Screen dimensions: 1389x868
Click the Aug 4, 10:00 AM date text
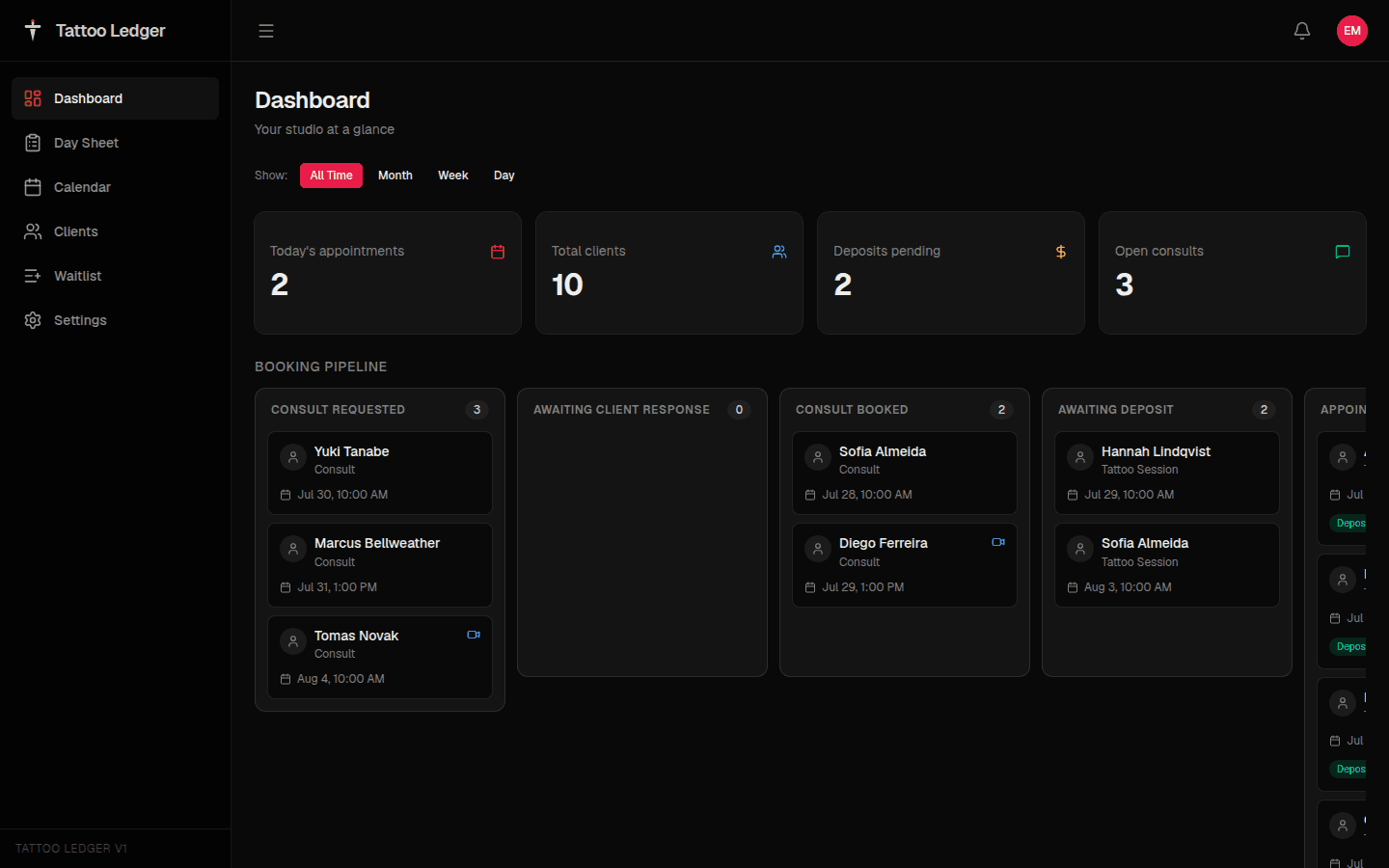click(340, 679)
